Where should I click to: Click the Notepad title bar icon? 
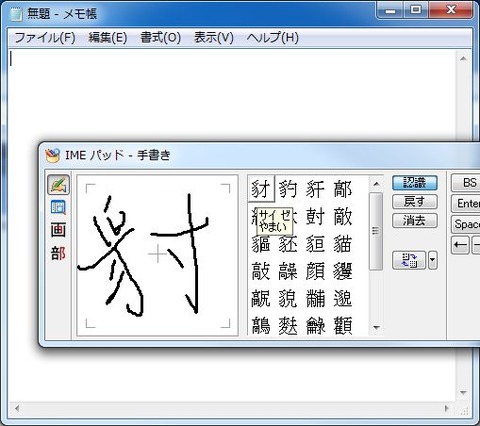(x=16, y=14)
